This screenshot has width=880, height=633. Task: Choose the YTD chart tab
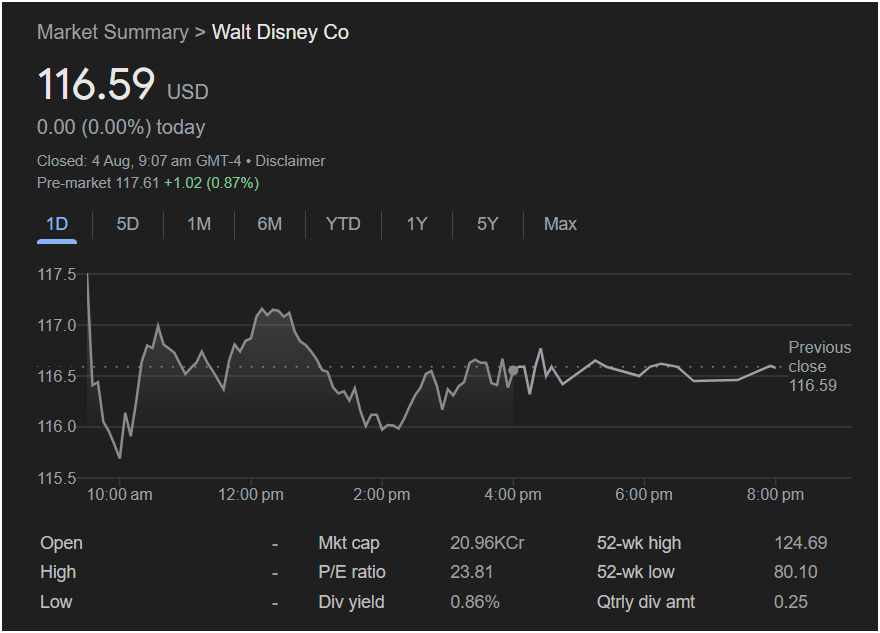(x=343, y=224)
